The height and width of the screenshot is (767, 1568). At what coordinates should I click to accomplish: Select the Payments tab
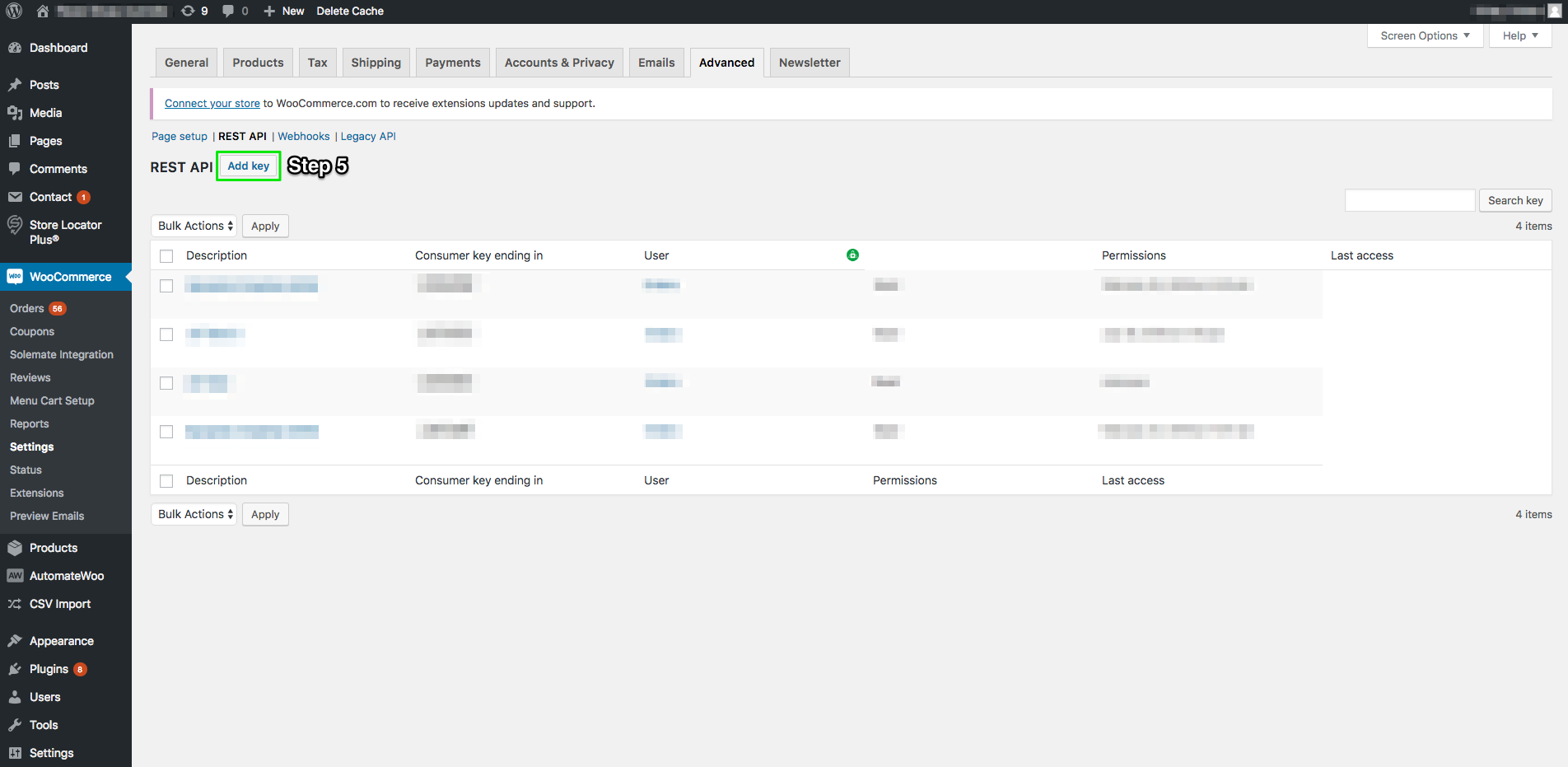pos(453,63)
